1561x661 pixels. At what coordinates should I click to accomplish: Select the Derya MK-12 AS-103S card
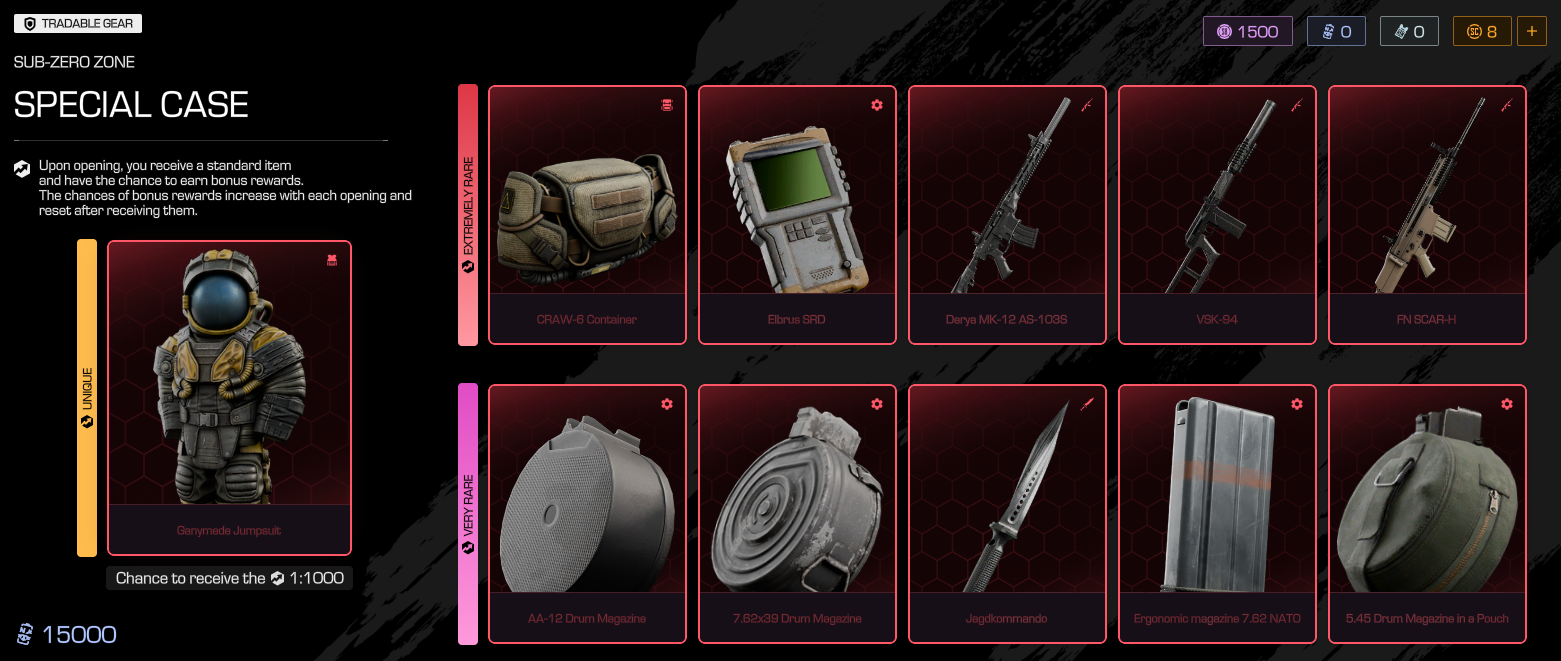click(x=1007, y=215)
